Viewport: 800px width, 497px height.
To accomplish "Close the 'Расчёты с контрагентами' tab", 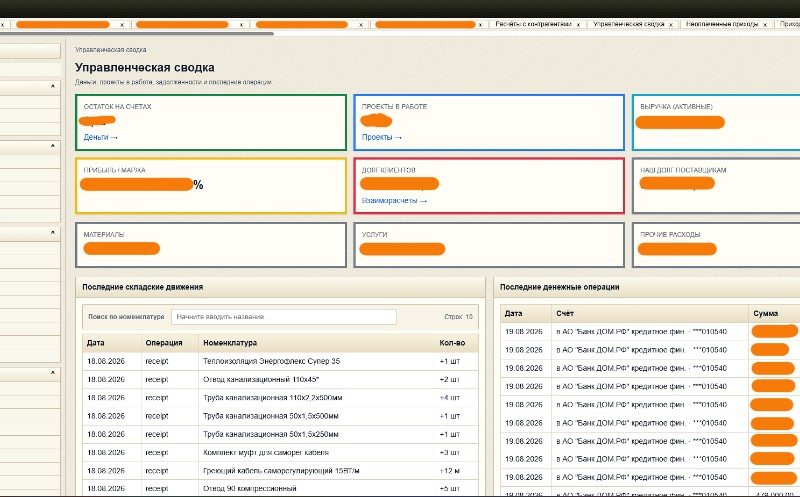I will tap(578, 24).
